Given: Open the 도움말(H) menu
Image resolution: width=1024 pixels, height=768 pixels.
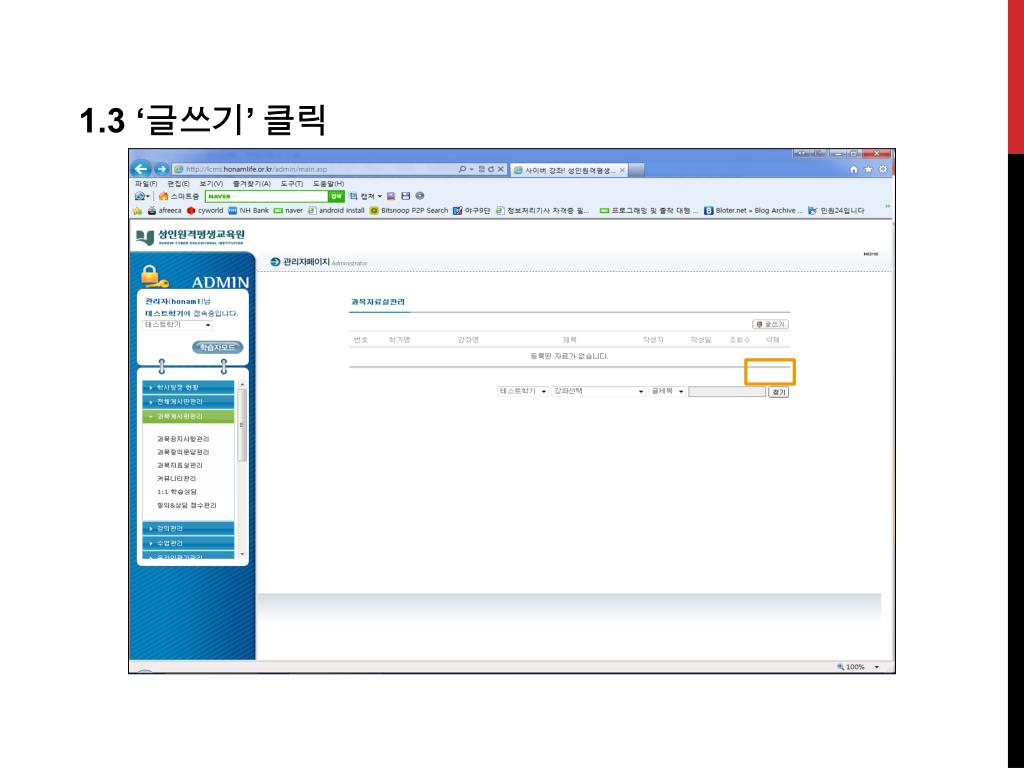Looking at the screenshot, I should (x=328, y=184).
